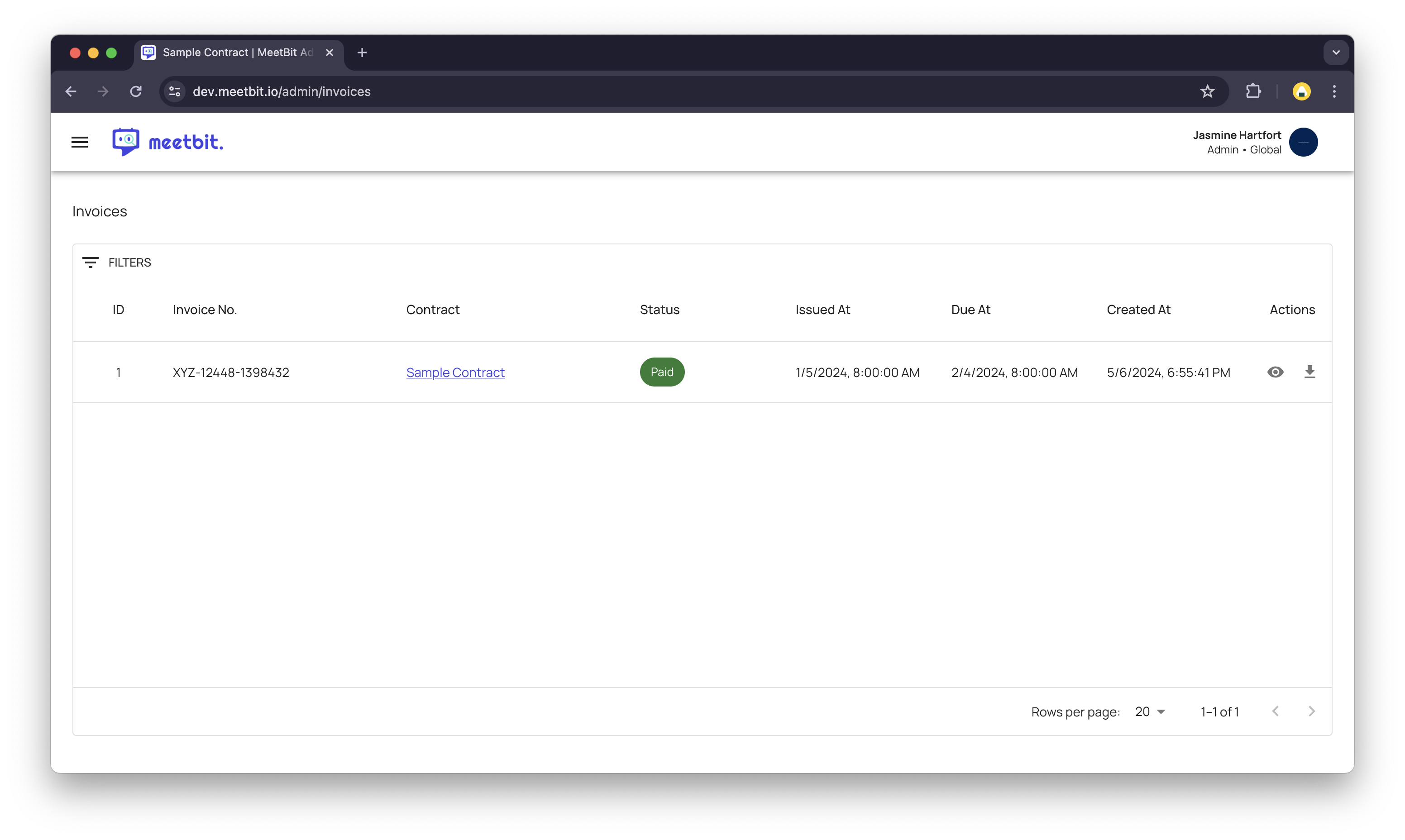
Task: Open the Sample Contract link
Action: (x=455, y=372)
